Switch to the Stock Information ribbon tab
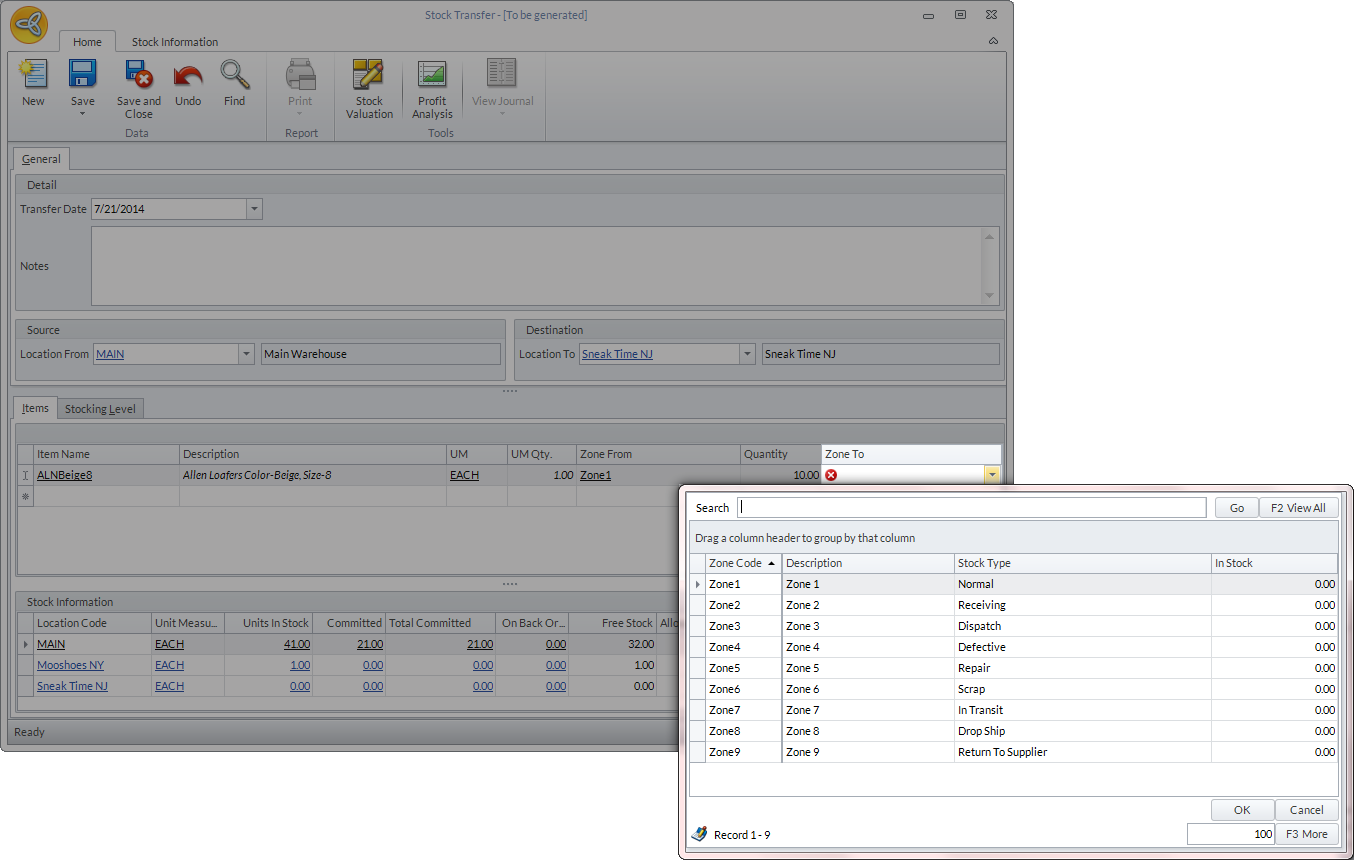 [x=175, y=42]
